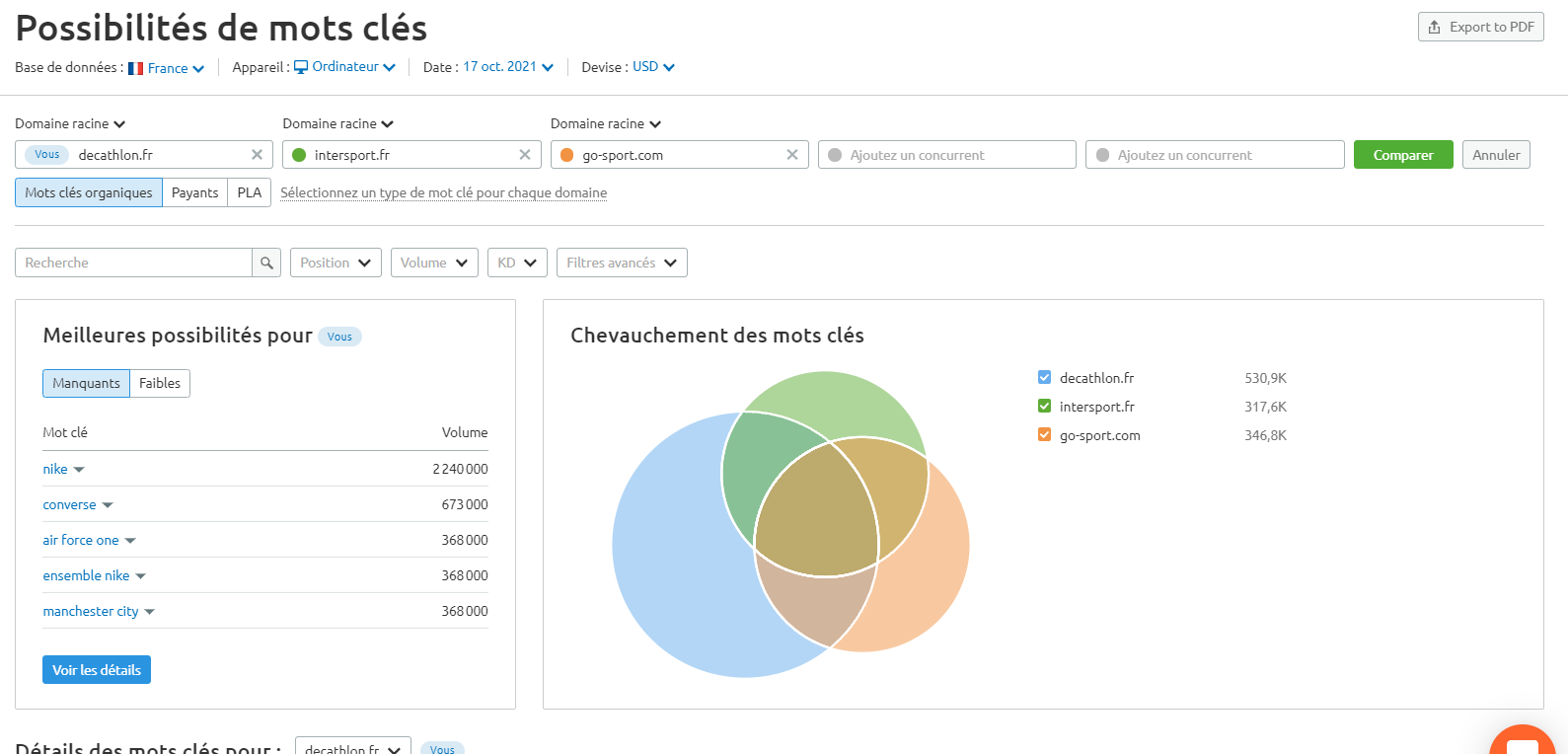Expand the nike keyword arrow
This screenshot has width=1568, height=754.
(79, 470)
